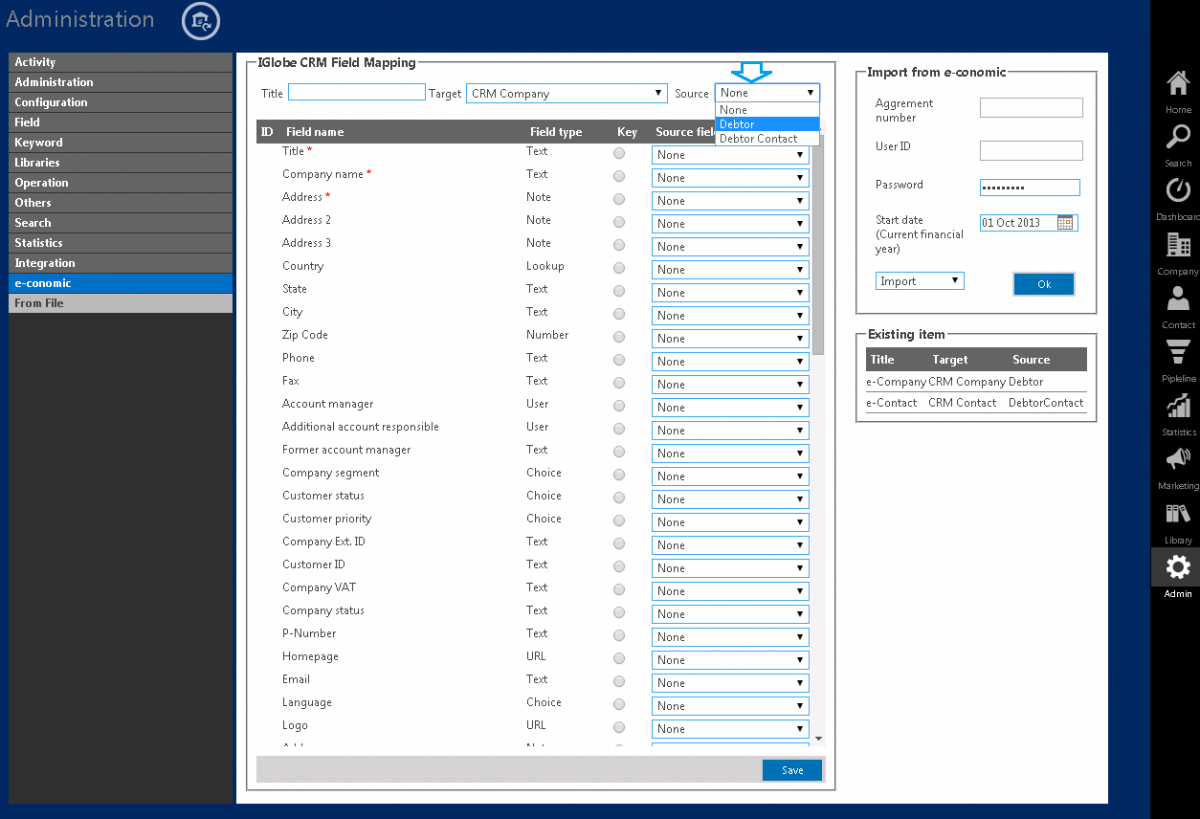
Task: Click 'Additional account responsible' field name
Action: (360, 427)
